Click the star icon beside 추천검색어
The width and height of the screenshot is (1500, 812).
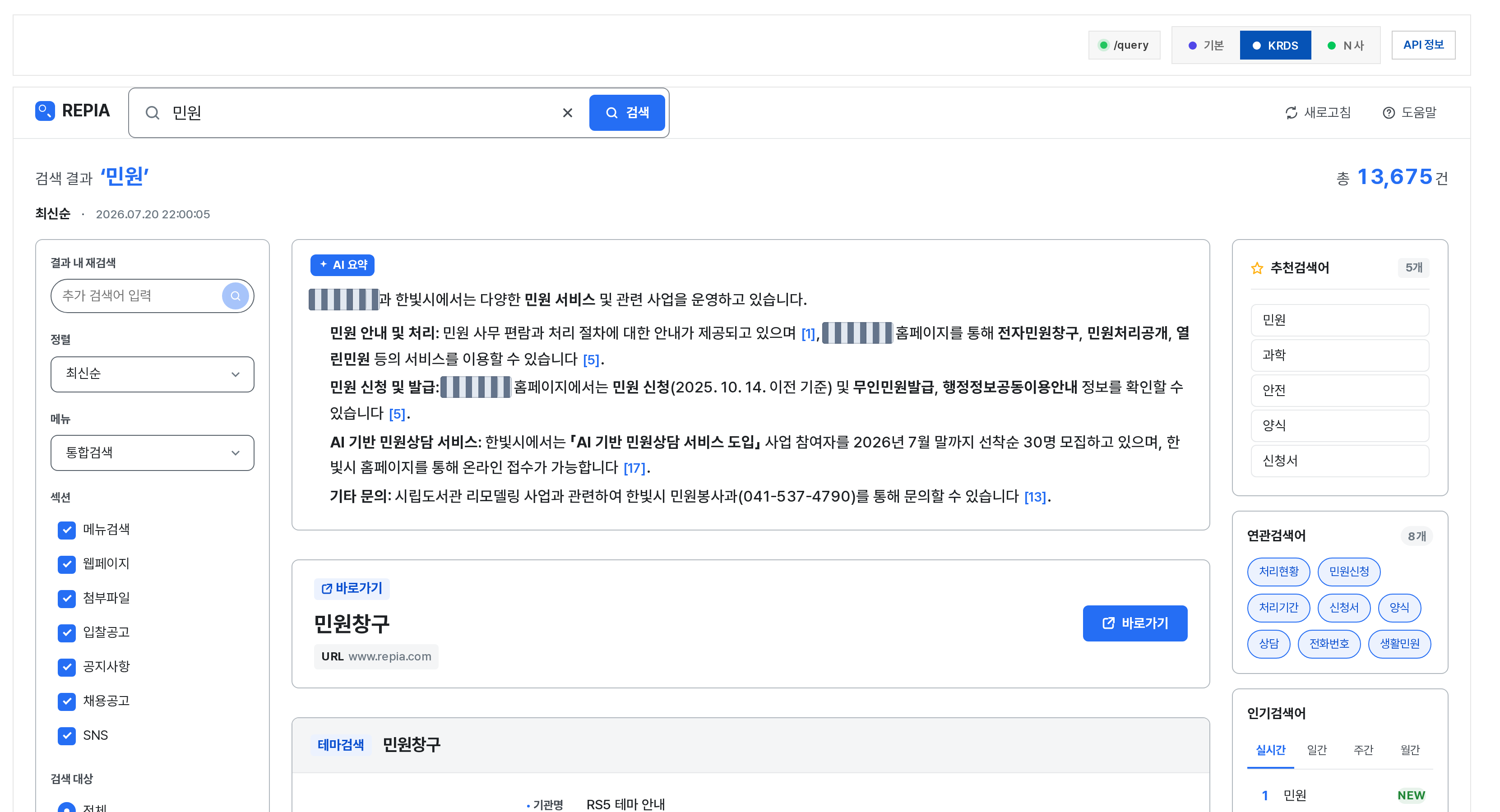[x=1257, y=268]
